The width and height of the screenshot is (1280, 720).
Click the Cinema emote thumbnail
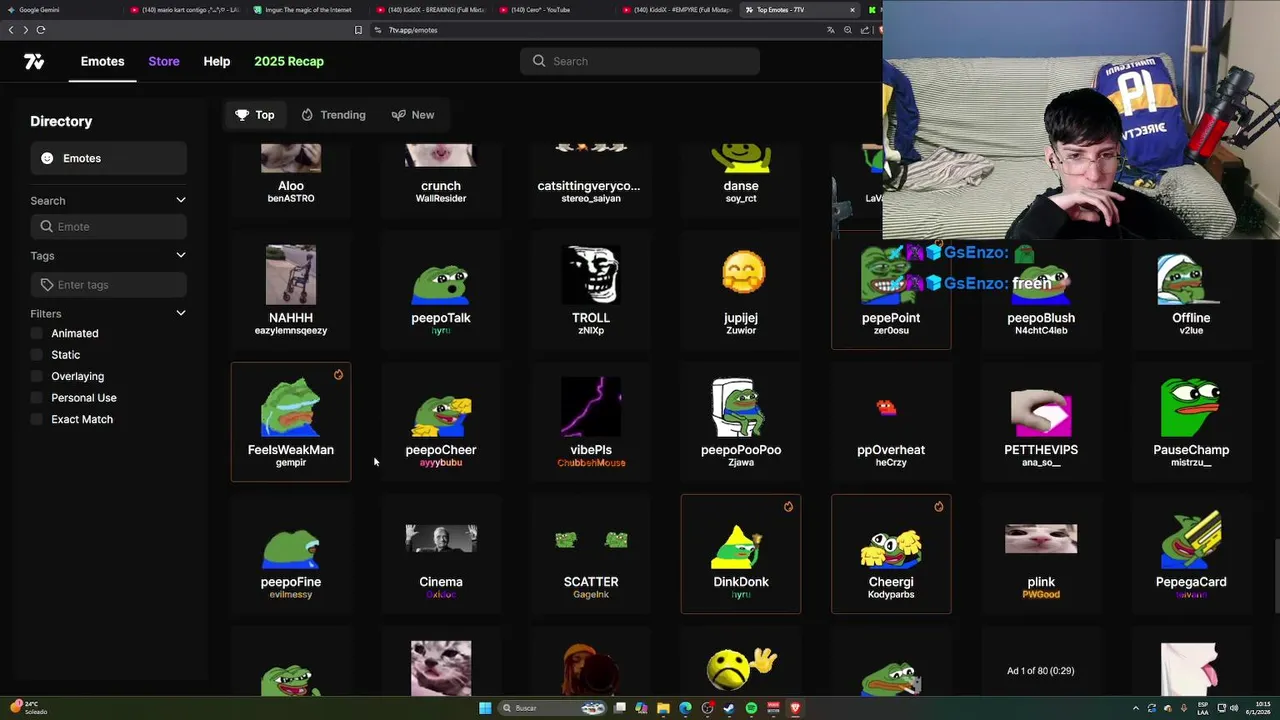tap(441, 539)
